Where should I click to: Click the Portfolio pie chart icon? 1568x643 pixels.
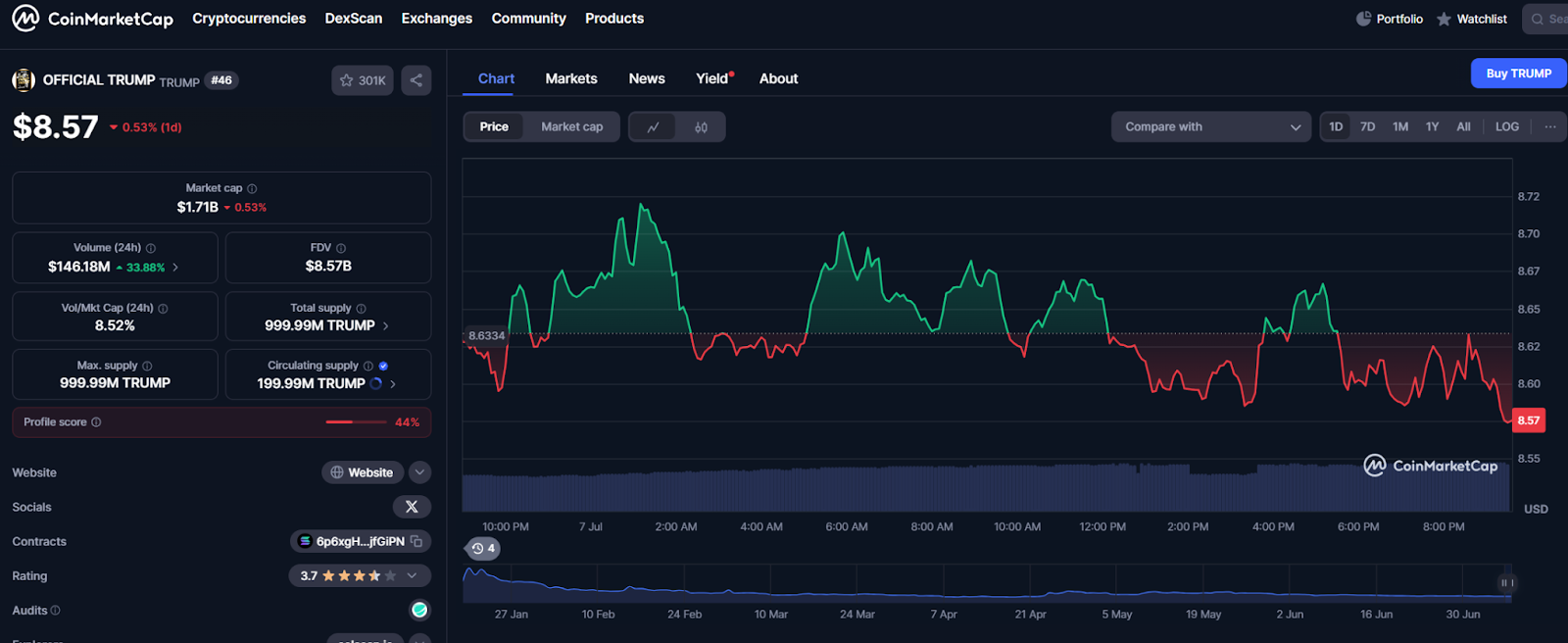point(1363,19)
